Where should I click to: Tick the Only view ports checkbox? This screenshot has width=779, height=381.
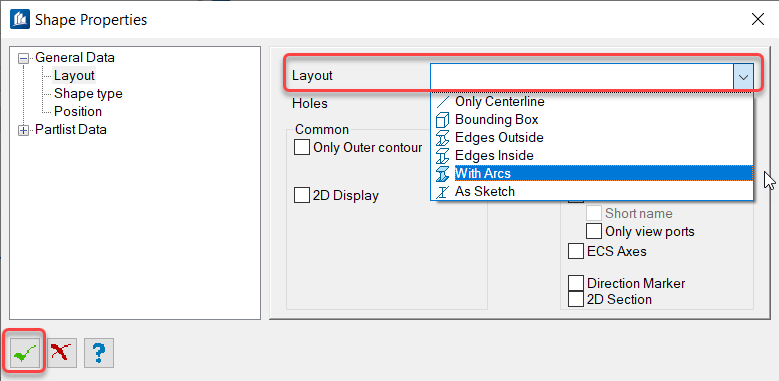point(594,231)
